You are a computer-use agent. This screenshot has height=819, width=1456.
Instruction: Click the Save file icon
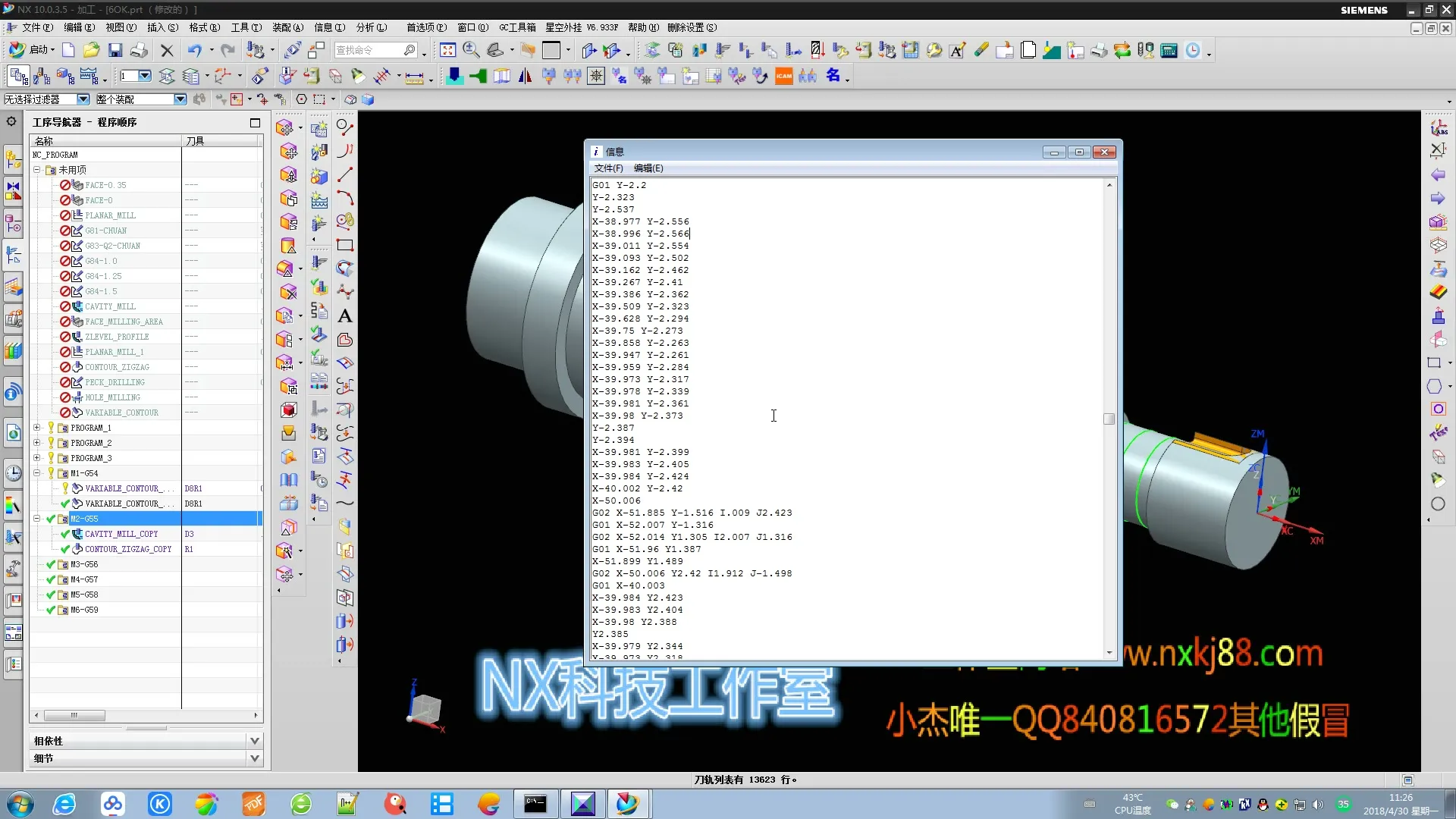115,50
